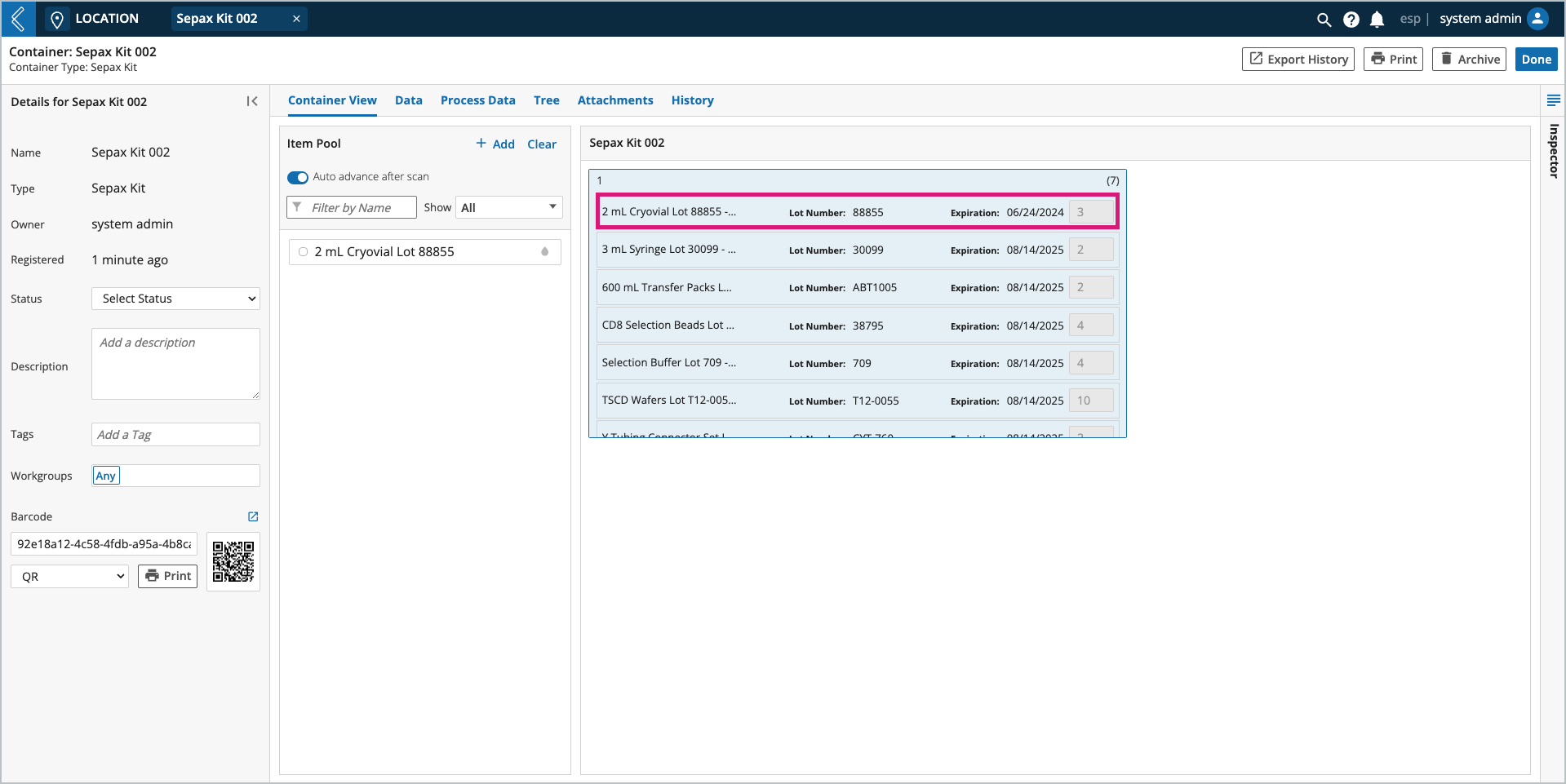The image size is (1566, 784).
Task: Switch to the Container View tab
Action: (332, 100)
